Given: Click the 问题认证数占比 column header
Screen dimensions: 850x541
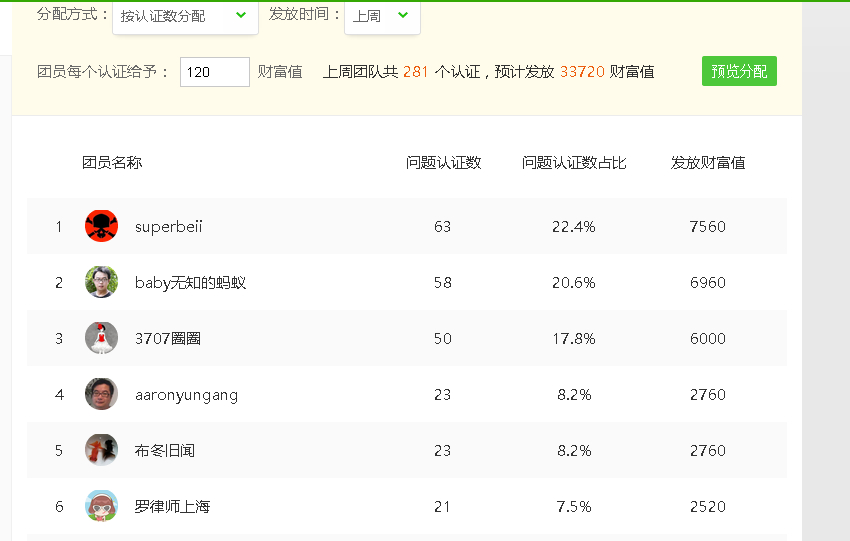Looking at the screenshot, I should [574, 163].
